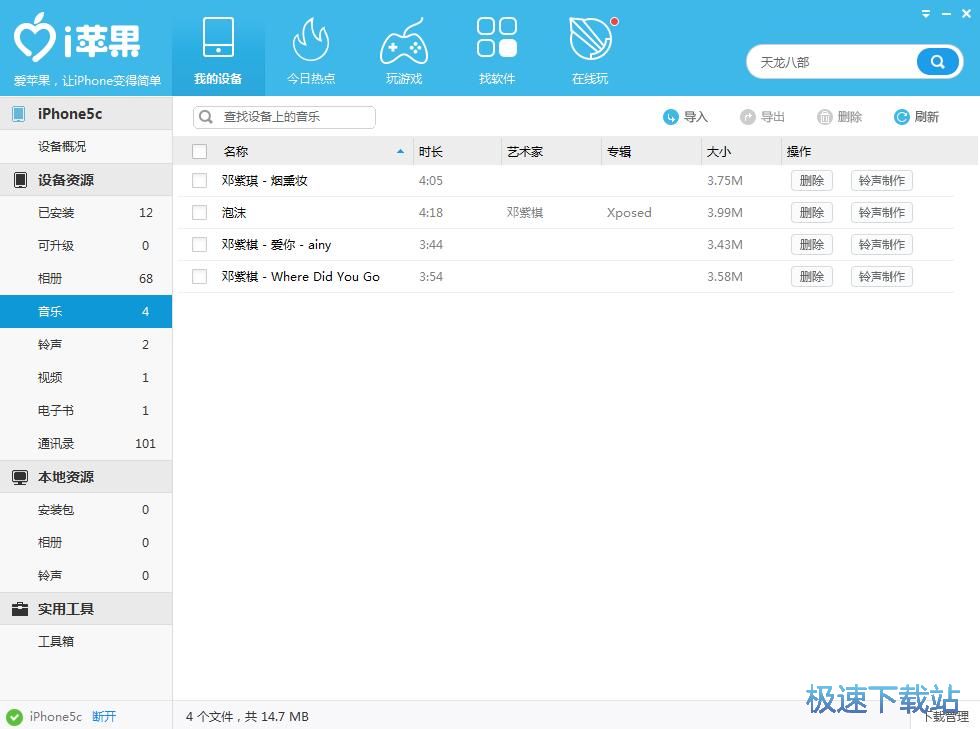Select 音乐 in the sidebar
Image resolution: width=980 pixels, height=729 pixels.
click(86, 311)
